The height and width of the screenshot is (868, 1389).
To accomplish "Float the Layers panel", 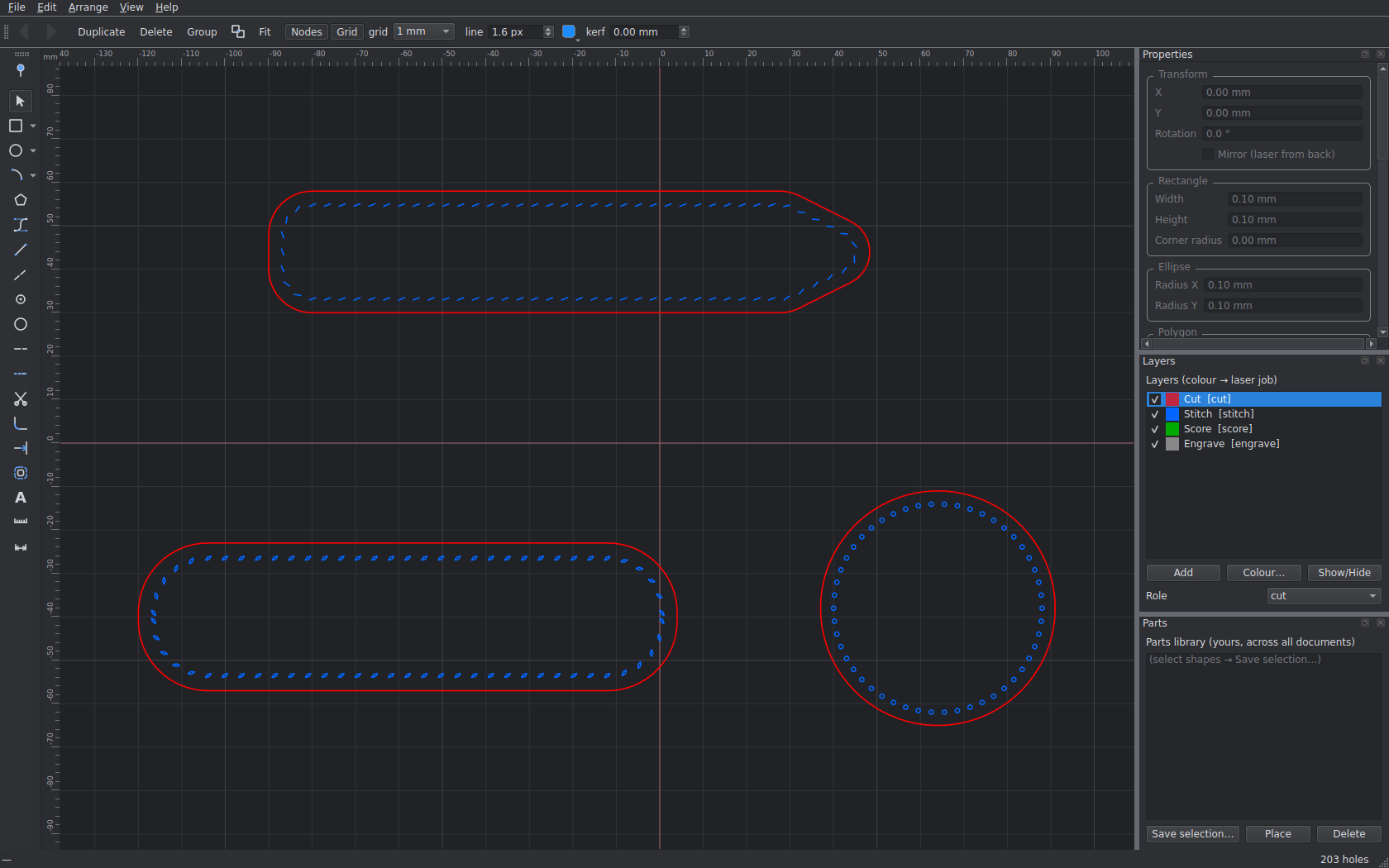I will (x=1365, y=360).
